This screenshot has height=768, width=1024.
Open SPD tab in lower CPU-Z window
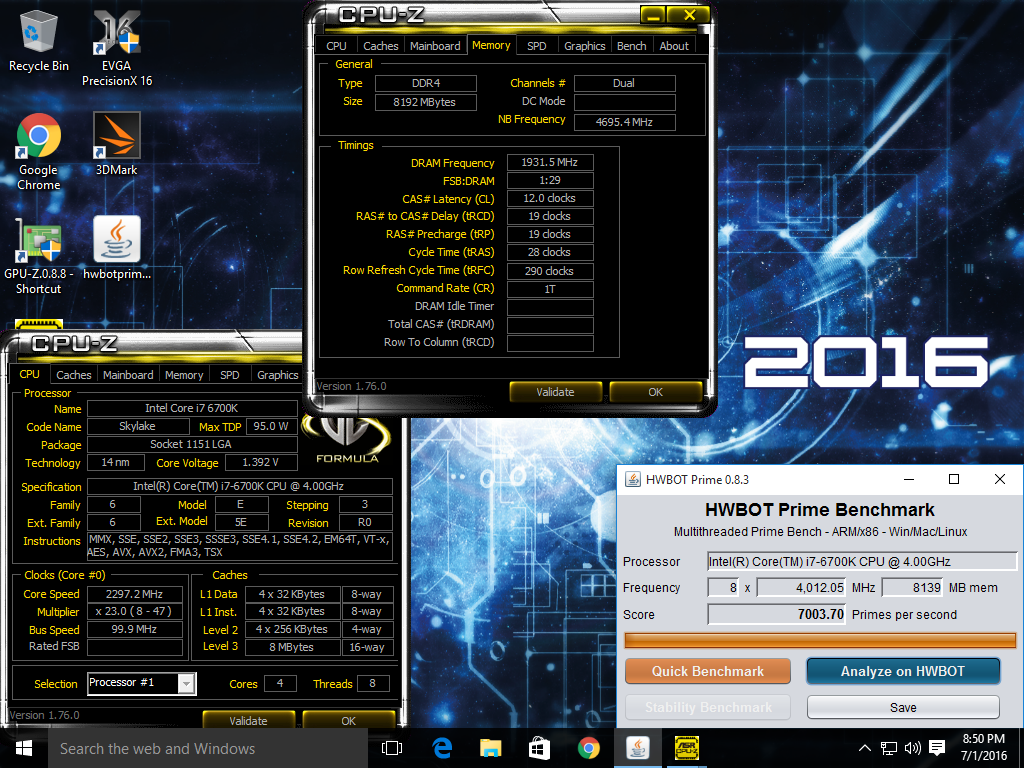(230, 375)
